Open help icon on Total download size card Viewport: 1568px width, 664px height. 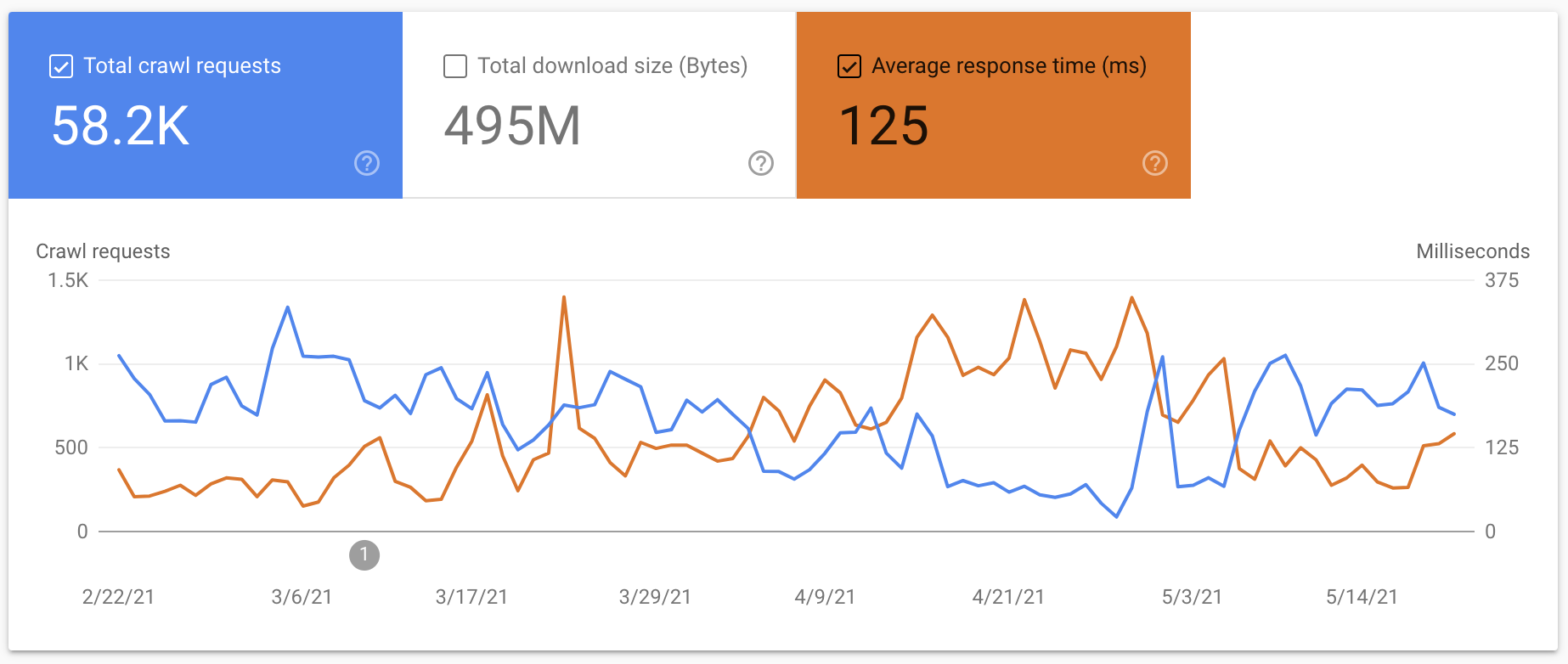tap(760, 163)
